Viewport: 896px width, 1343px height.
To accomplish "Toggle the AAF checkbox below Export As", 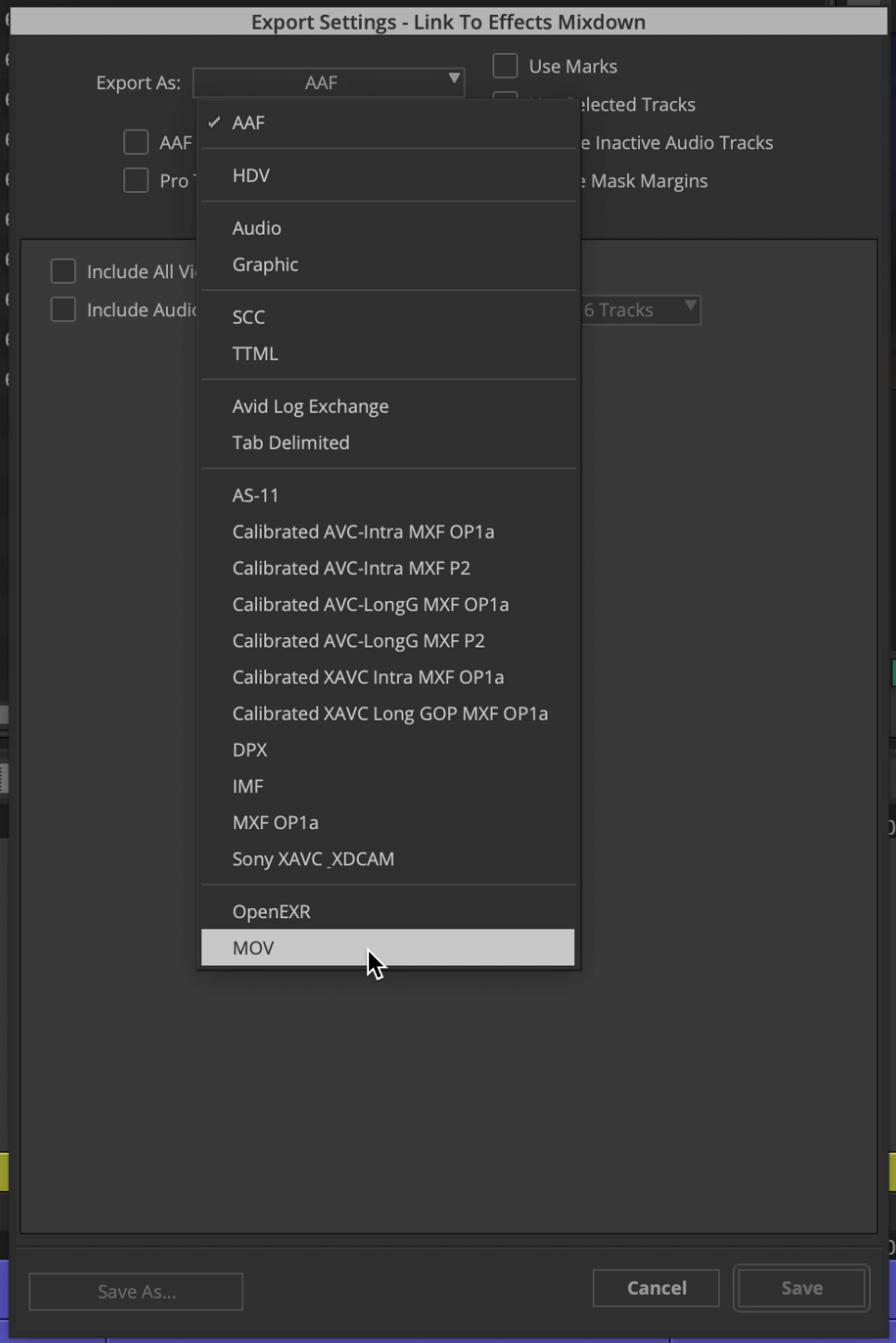I will tap(136, 142).
